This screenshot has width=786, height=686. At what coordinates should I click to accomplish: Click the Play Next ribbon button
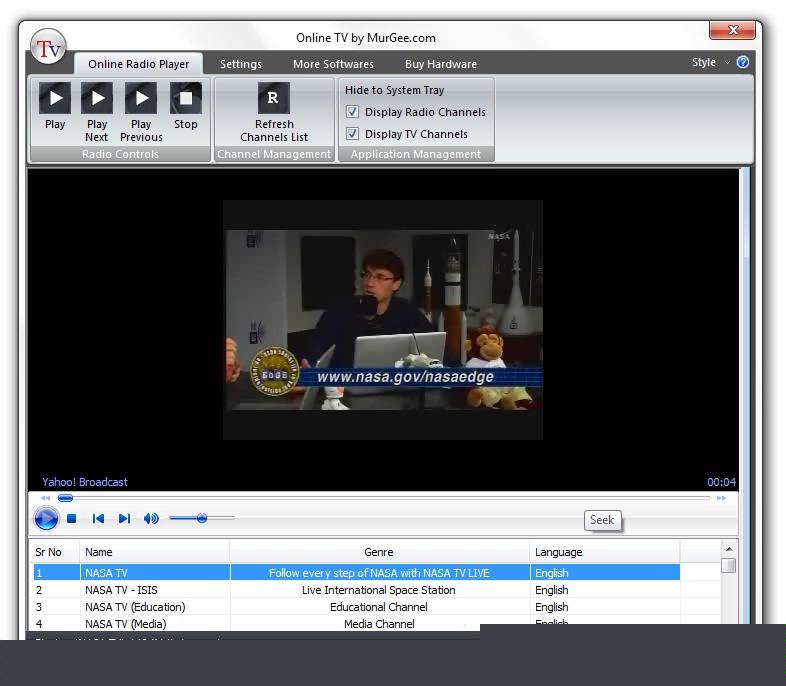[97, 112]
